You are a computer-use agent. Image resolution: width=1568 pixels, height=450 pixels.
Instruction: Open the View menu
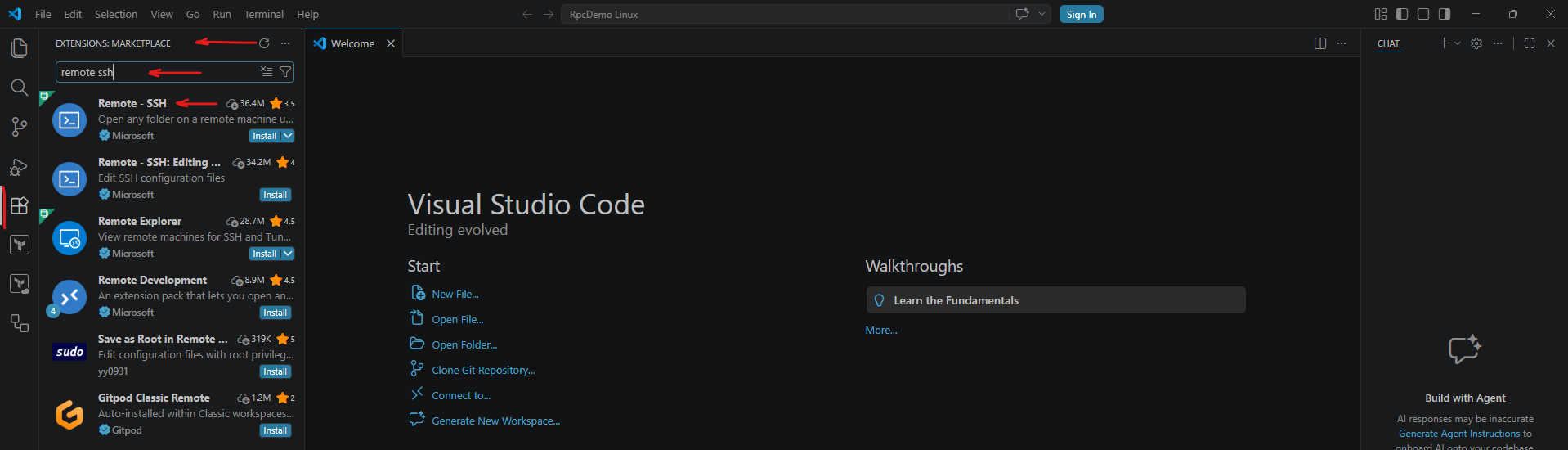[x=162, y=14]
